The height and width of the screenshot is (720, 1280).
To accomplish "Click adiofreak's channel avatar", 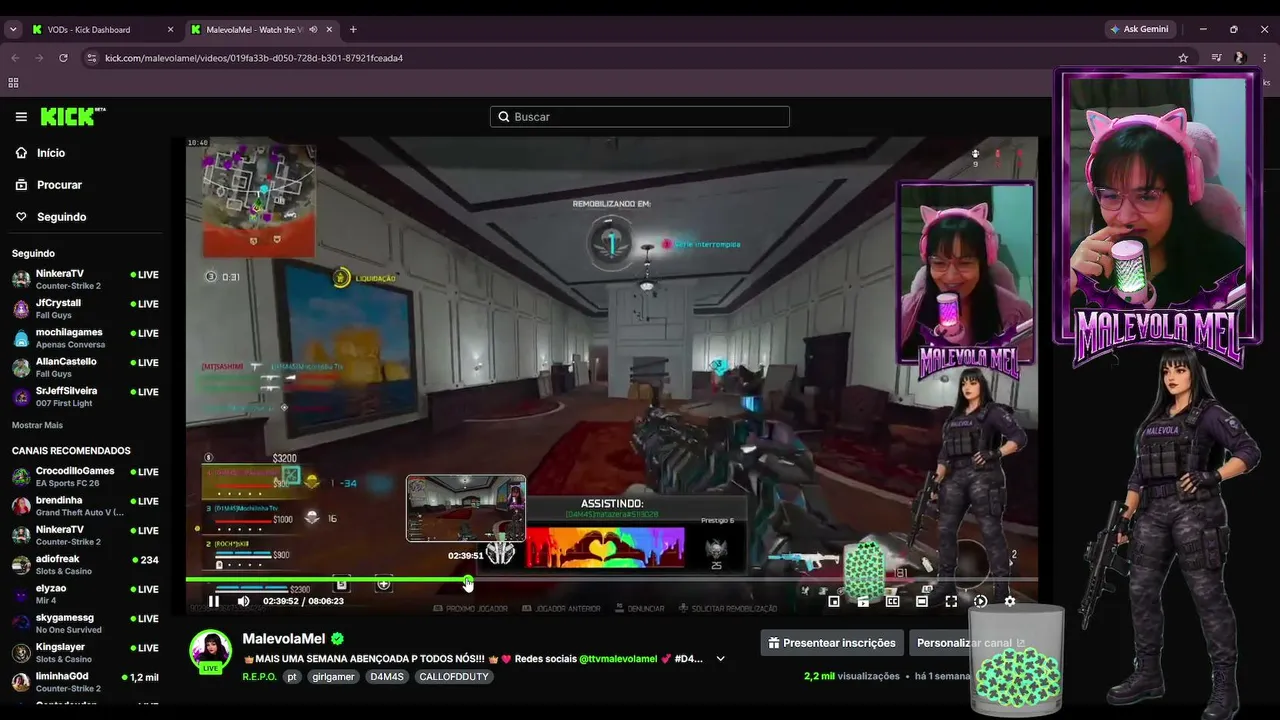I will click(21, 565).
